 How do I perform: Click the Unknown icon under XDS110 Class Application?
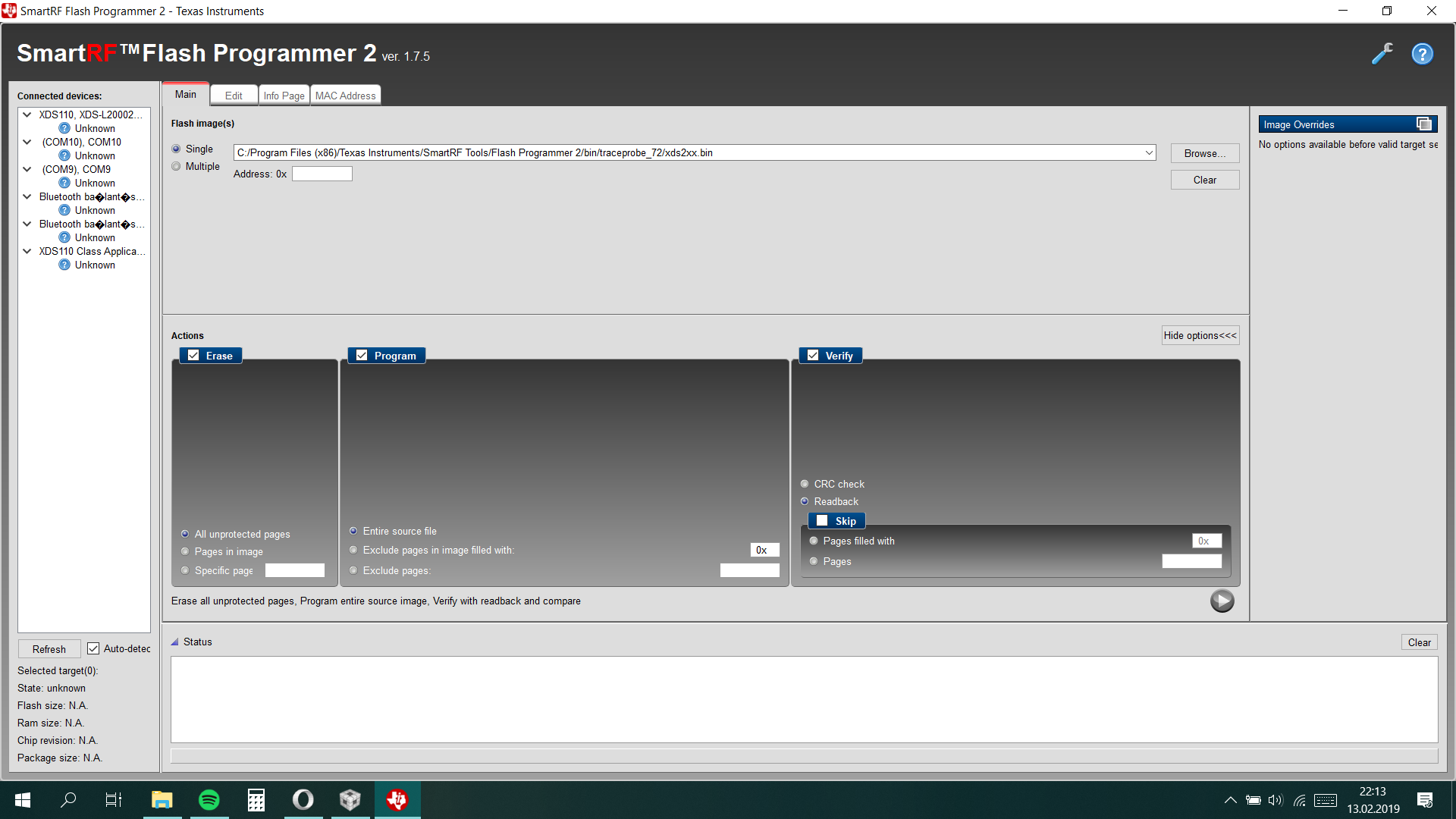point(64,265)
